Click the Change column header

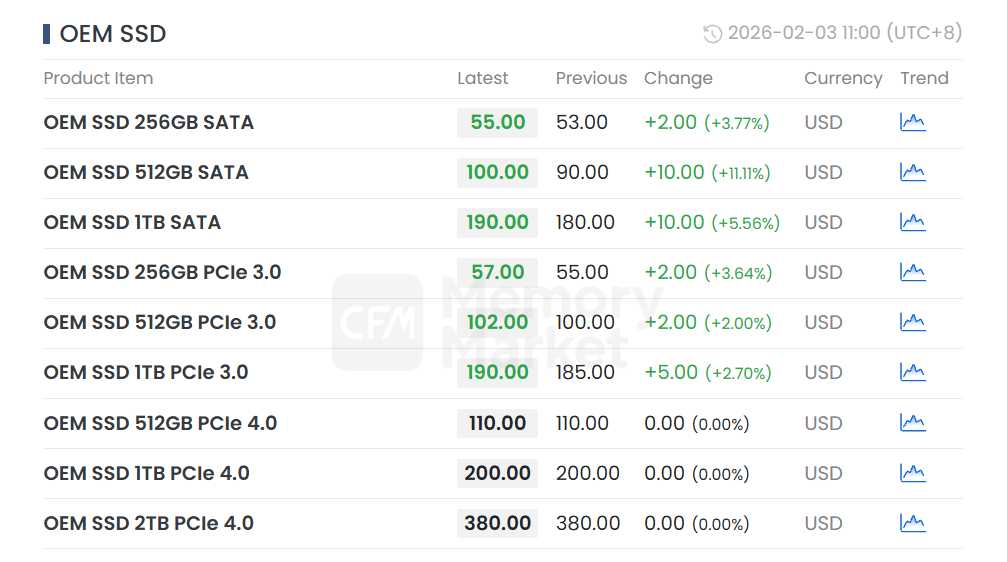click(x=678, y=78)
